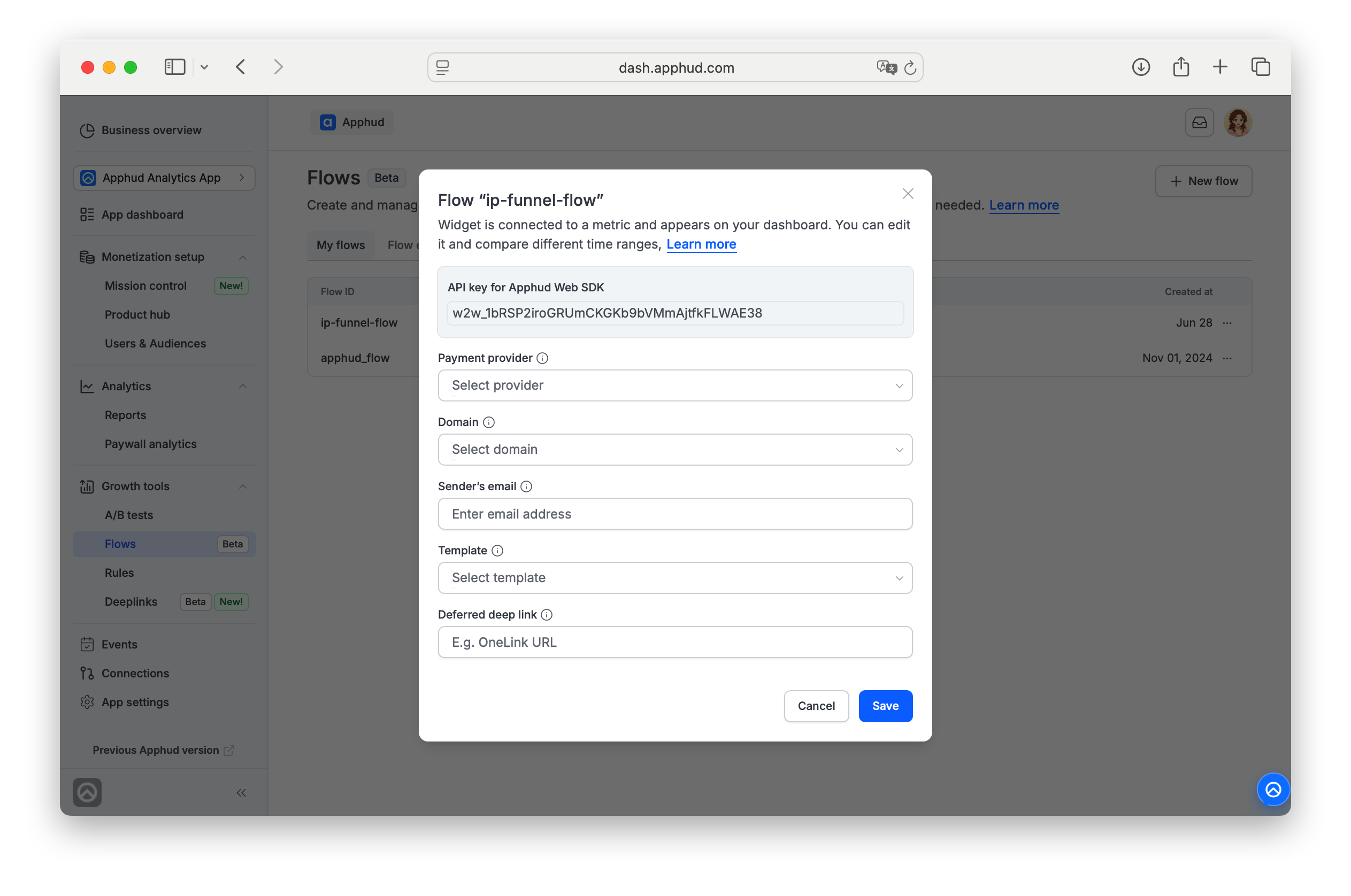This screenshot has width=1351, height=896.
Task: Go back to previous page
Action: [241, 67]
